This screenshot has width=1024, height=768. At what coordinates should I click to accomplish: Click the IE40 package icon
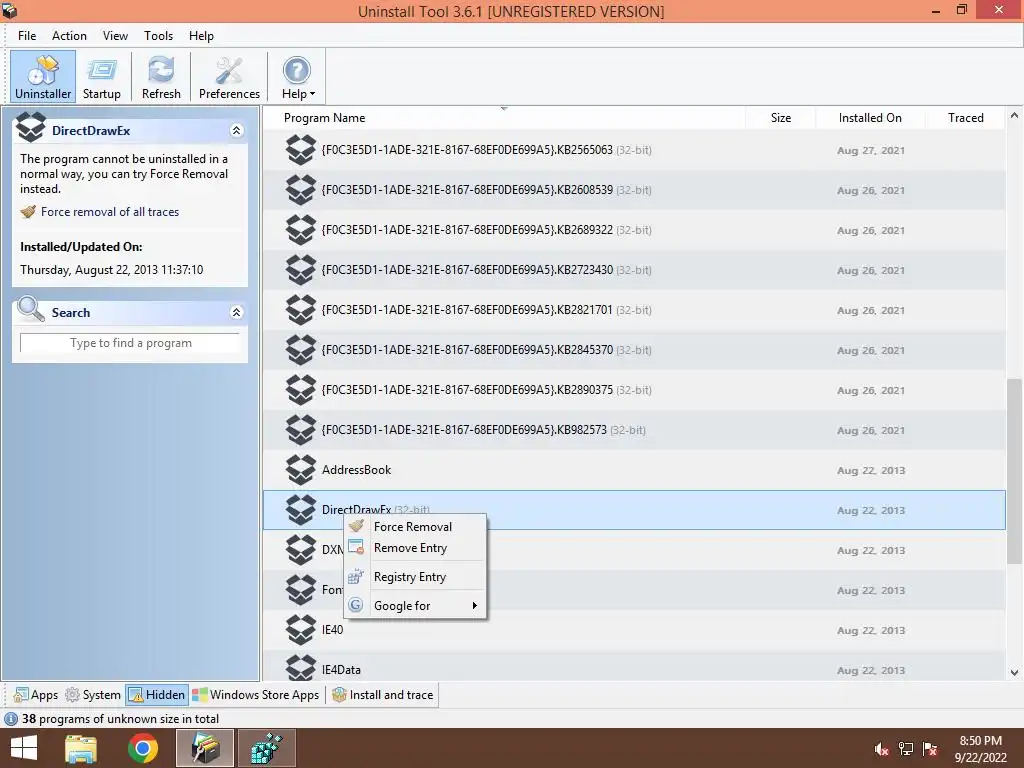[301, 630]
